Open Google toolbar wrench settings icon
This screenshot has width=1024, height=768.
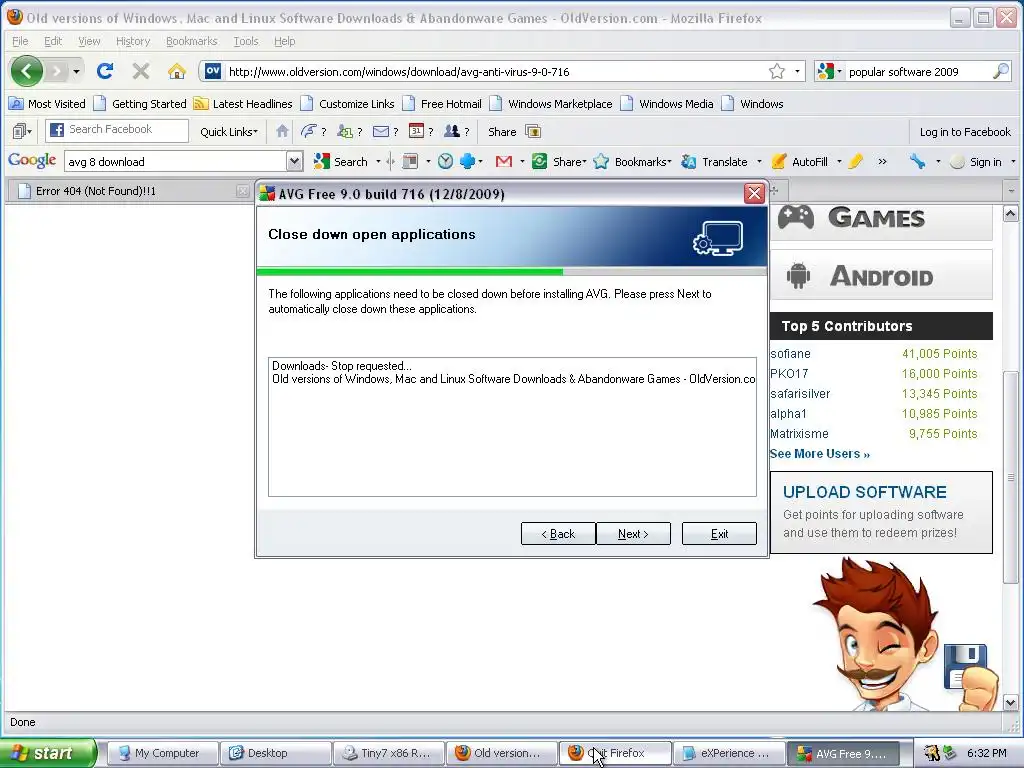917,161
